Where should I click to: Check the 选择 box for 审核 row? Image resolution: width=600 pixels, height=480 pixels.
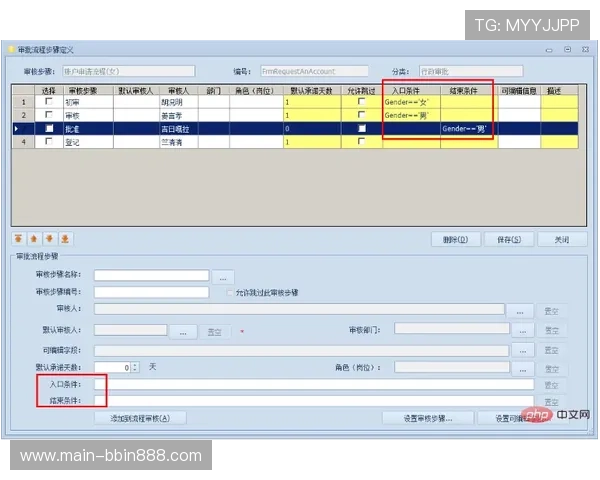pos(49,115)
